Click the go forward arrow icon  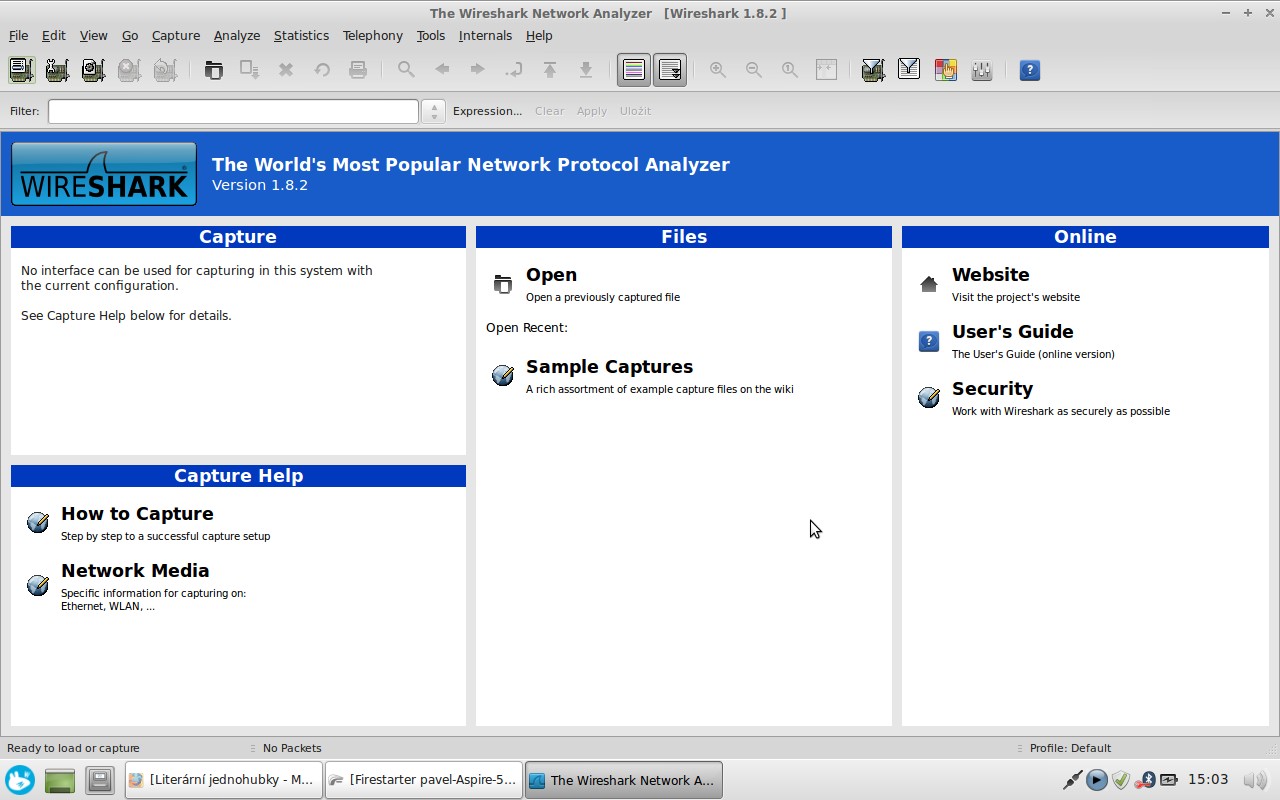tap(478, 70)
